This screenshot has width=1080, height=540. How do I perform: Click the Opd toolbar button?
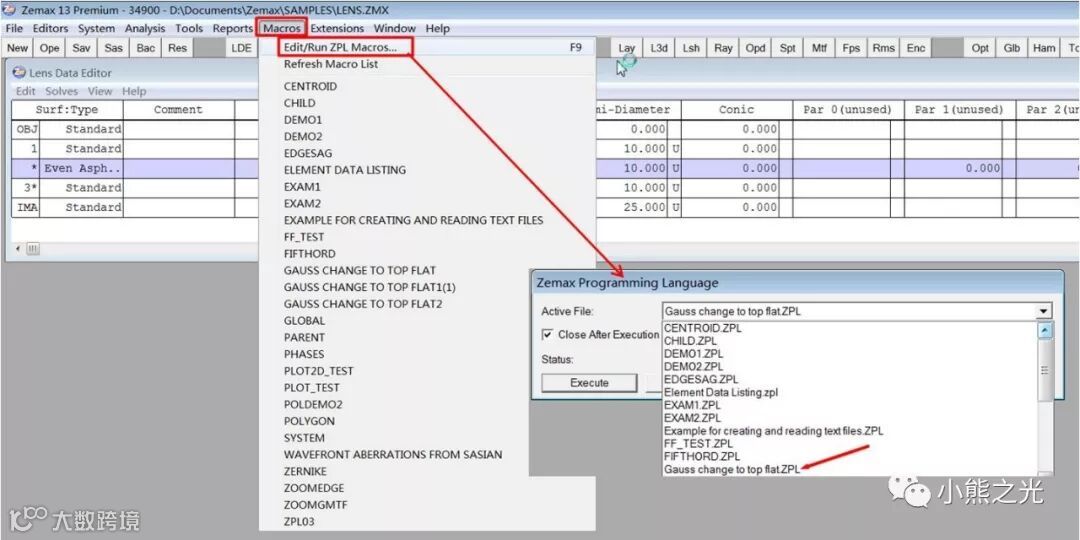point(756,48)
